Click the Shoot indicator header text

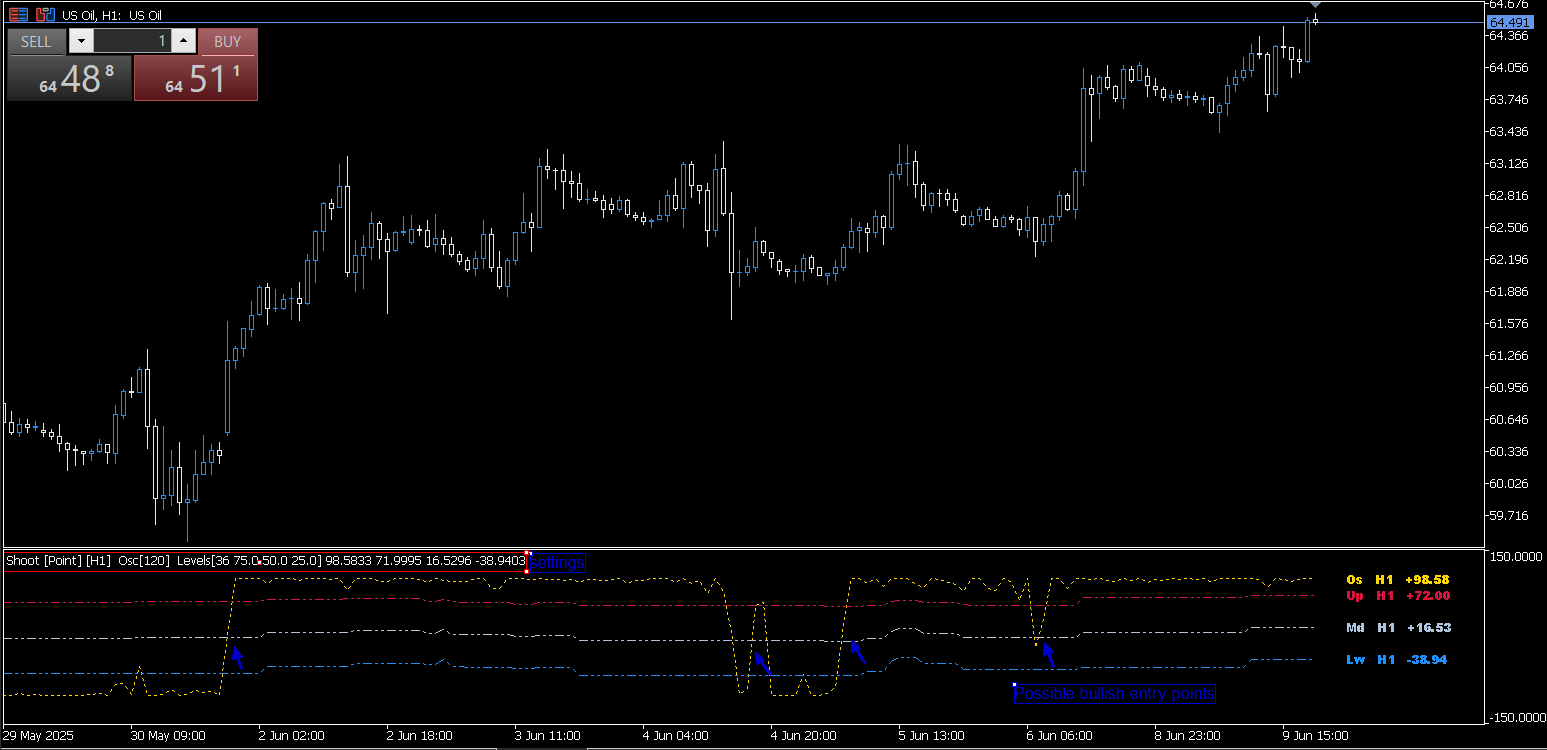point(265,561)
